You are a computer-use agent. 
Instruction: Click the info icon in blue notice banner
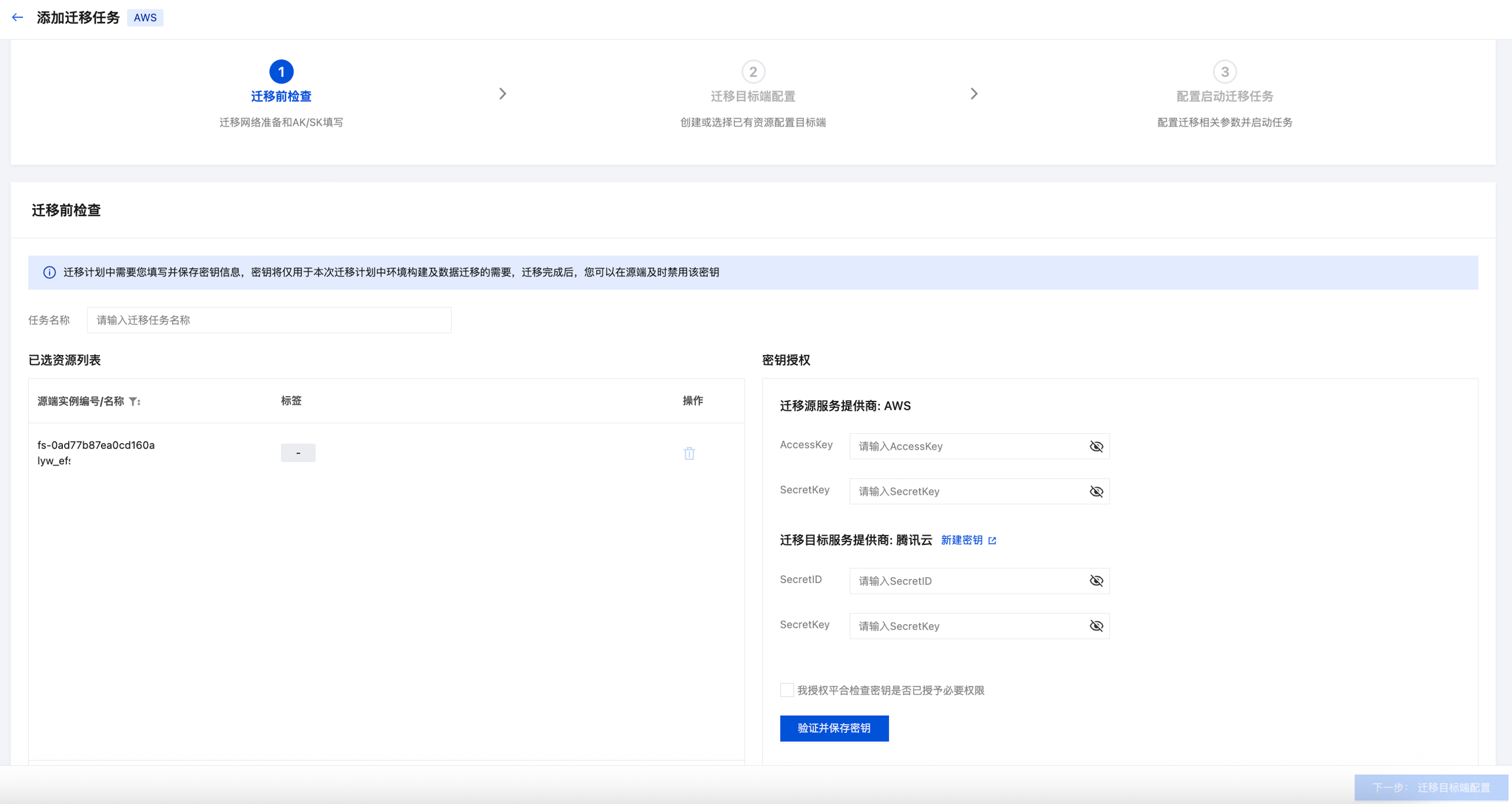click(x=49, y=272)
